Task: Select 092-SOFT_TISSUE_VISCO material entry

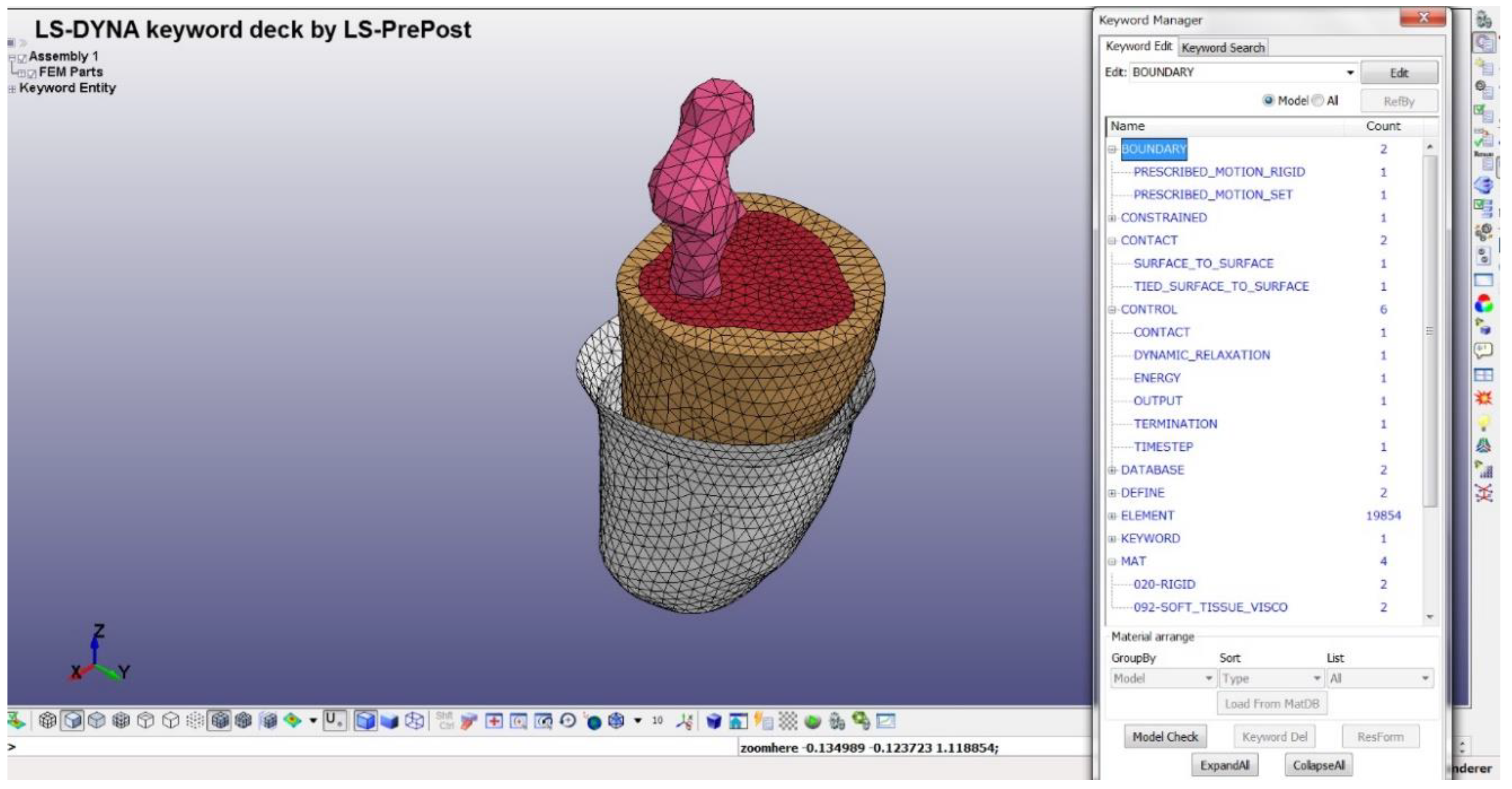Action: [x=1210, y=607]
